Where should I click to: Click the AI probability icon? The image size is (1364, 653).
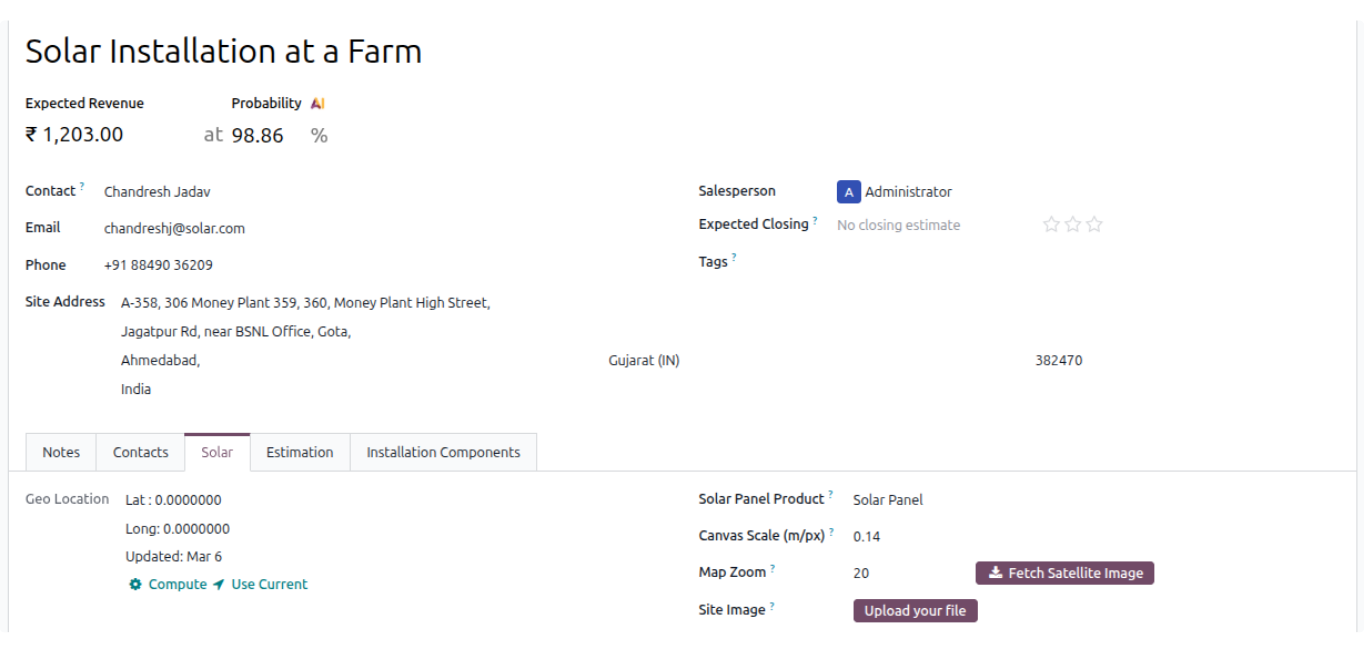point(317,103)
